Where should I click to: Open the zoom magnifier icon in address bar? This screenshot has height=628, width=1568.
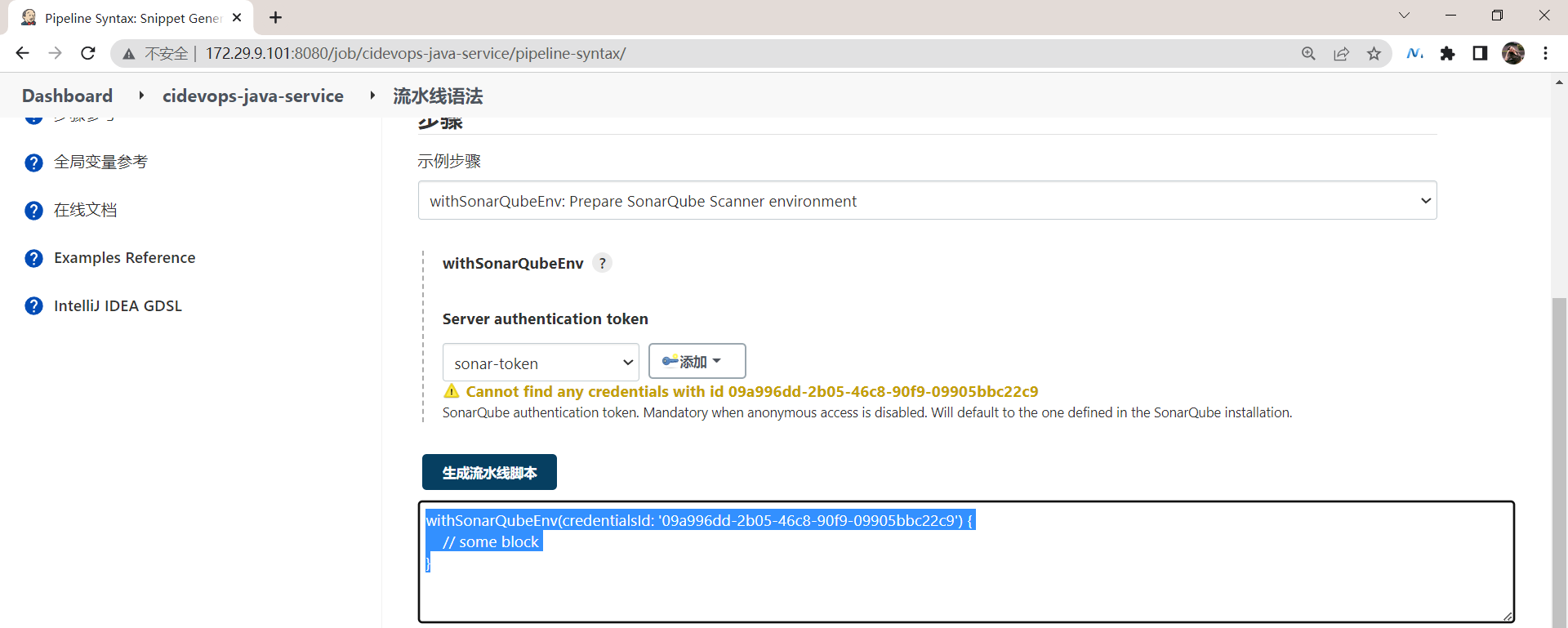point(1308,53)
